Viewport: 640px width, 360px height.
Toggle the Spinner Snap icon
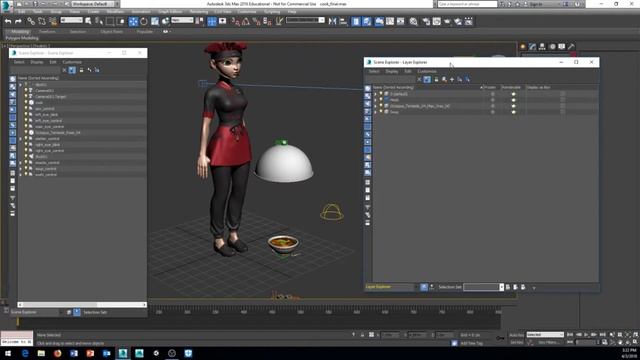[267, 21]
